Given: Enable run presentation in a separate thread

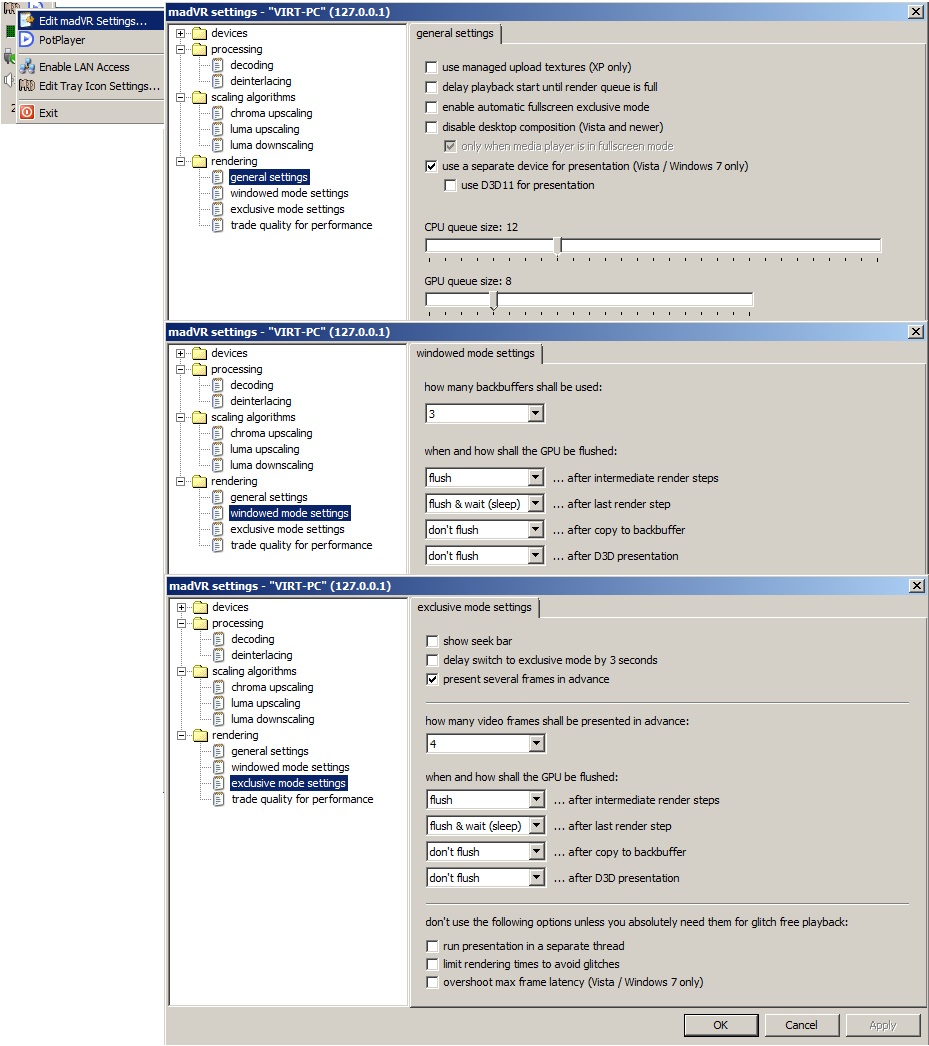Looking at the screenshot, I should 432,946.
